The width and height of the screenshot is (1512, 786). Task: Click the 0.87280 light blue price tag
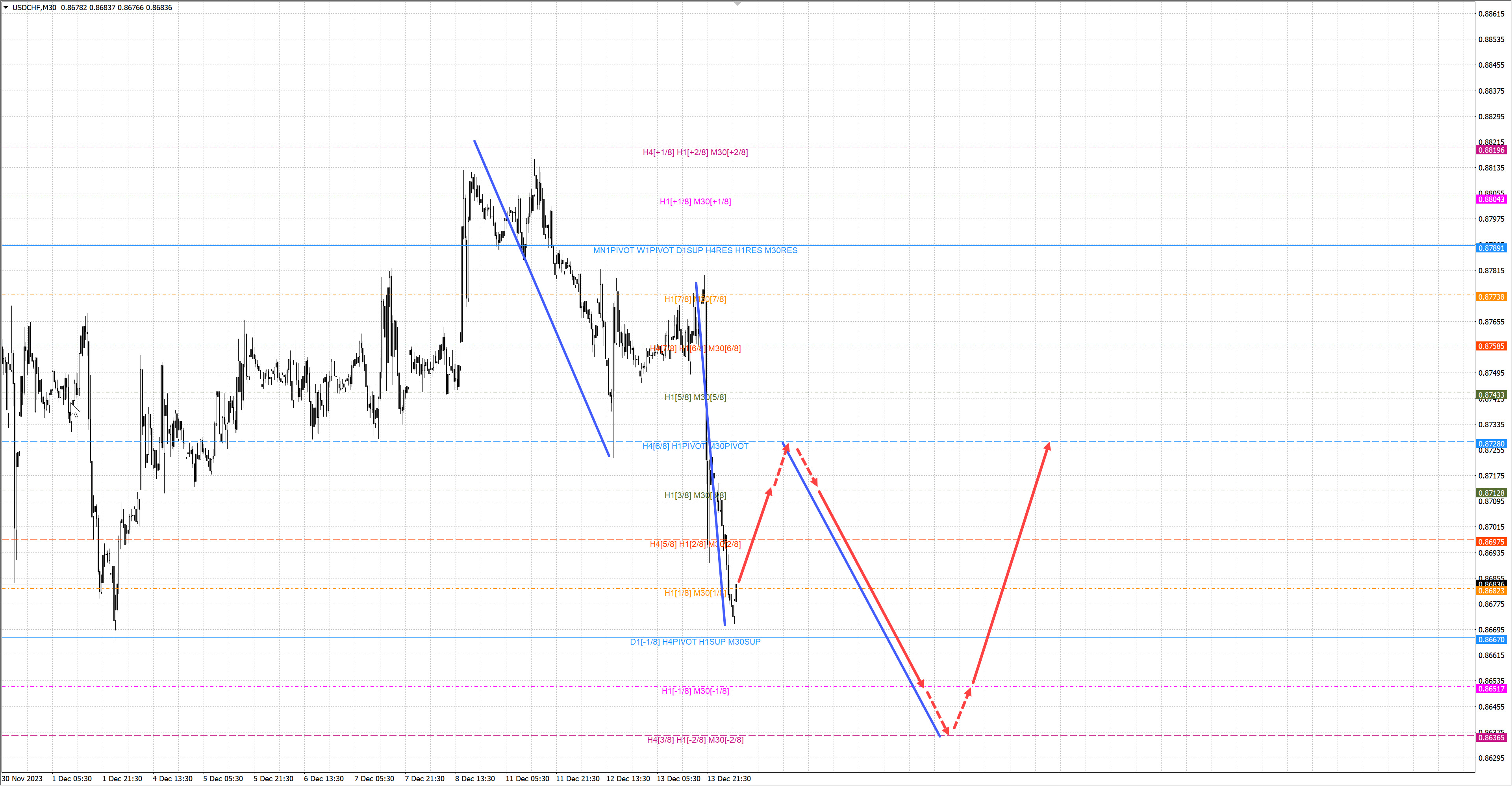pos(1491,444)
